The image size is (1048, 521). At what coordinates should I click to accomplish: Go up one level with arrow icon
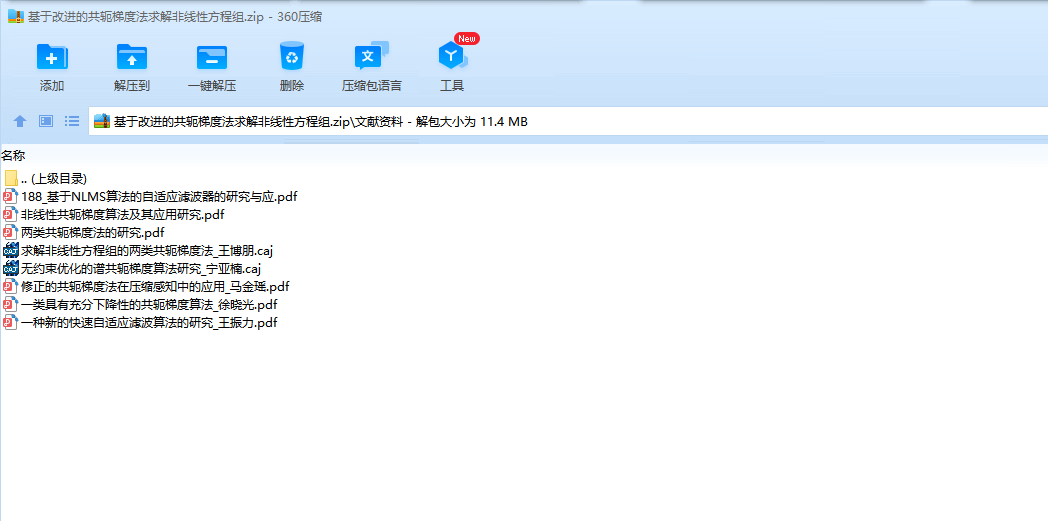click(x=20, y=121)
